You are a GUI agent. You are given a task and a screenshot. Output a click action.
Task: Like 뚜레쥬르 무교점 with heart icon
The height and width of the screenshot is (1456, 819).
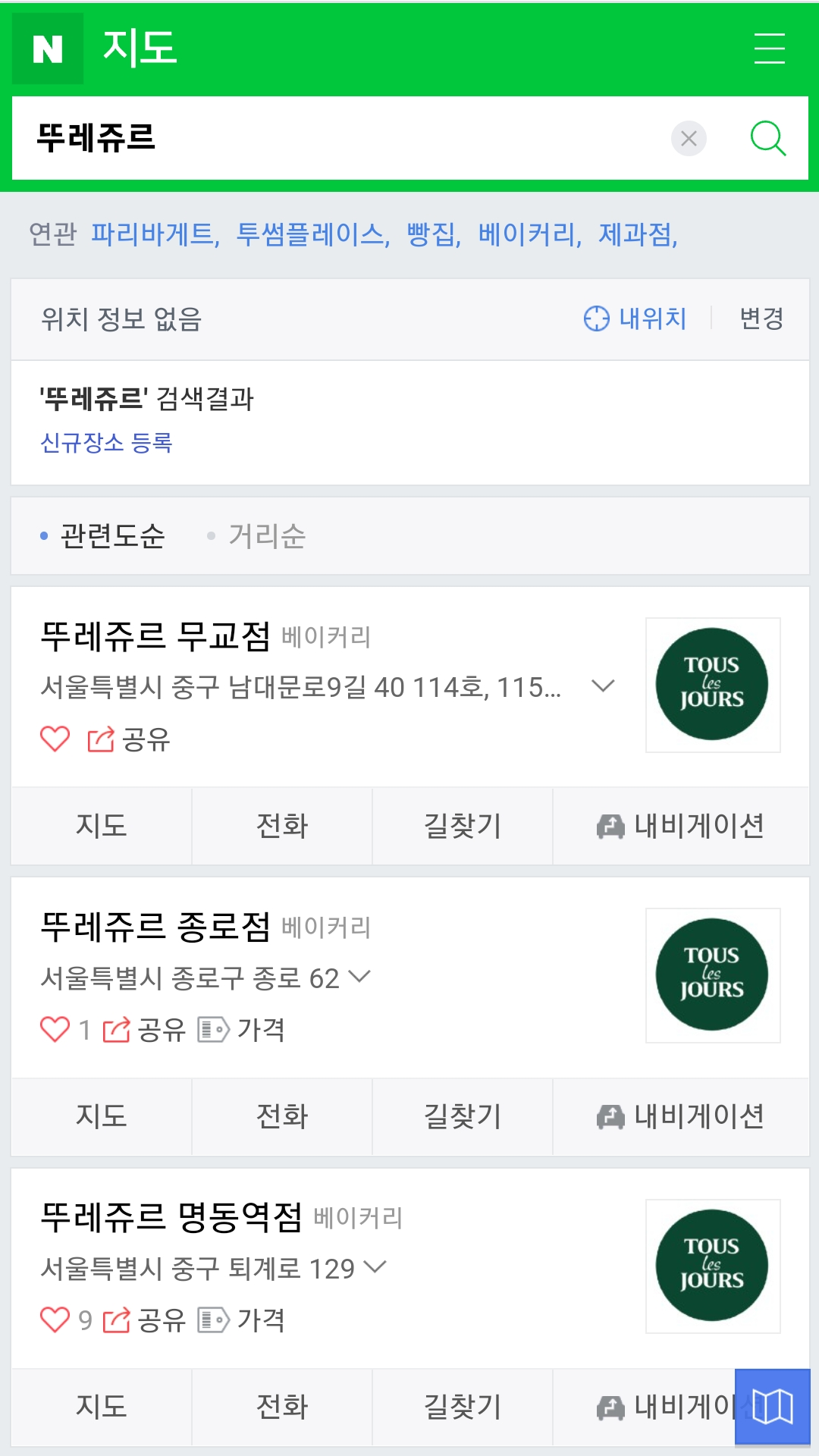click(x=55, y=739)
